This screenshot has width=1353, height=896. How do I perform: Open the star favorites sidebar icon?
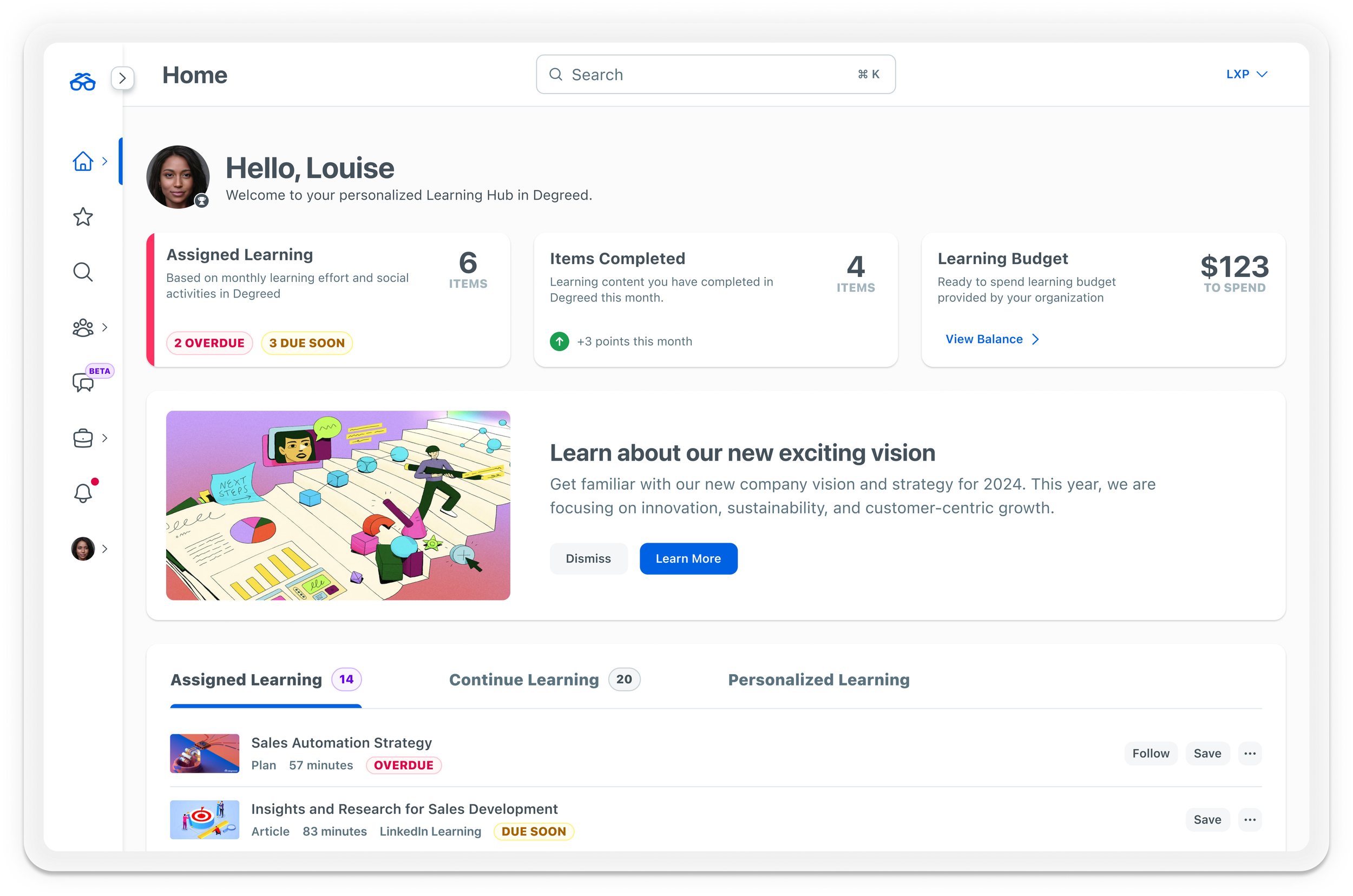coord(83,216)
